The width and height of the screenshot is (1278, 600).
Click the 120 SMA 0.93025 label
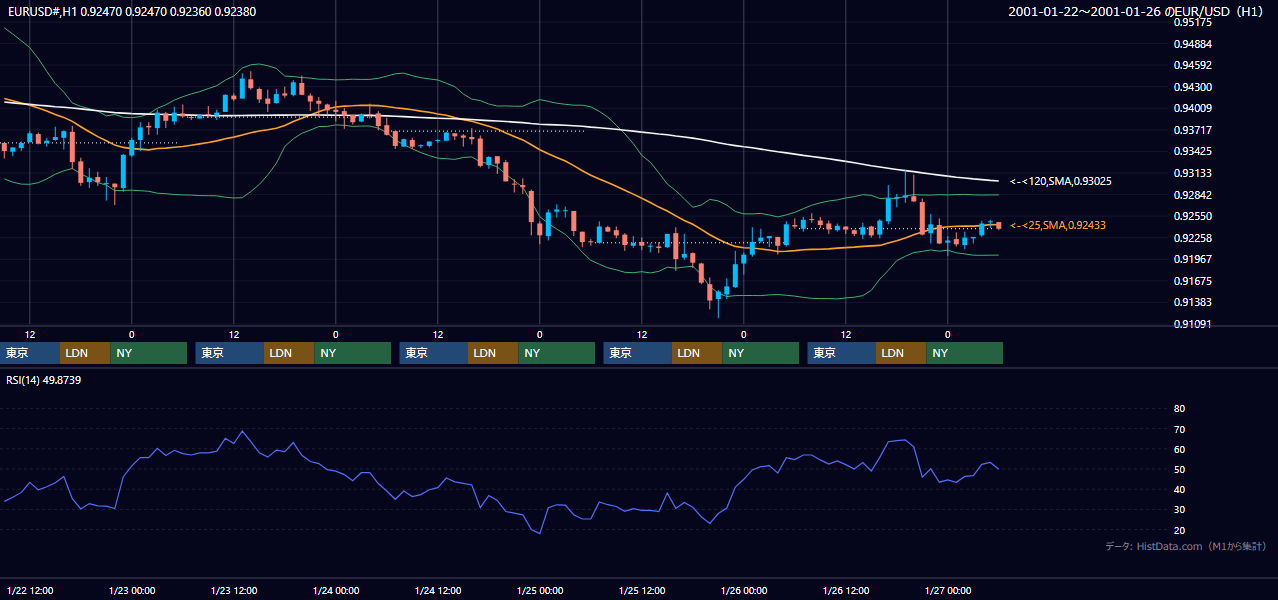pos(1061,181)
